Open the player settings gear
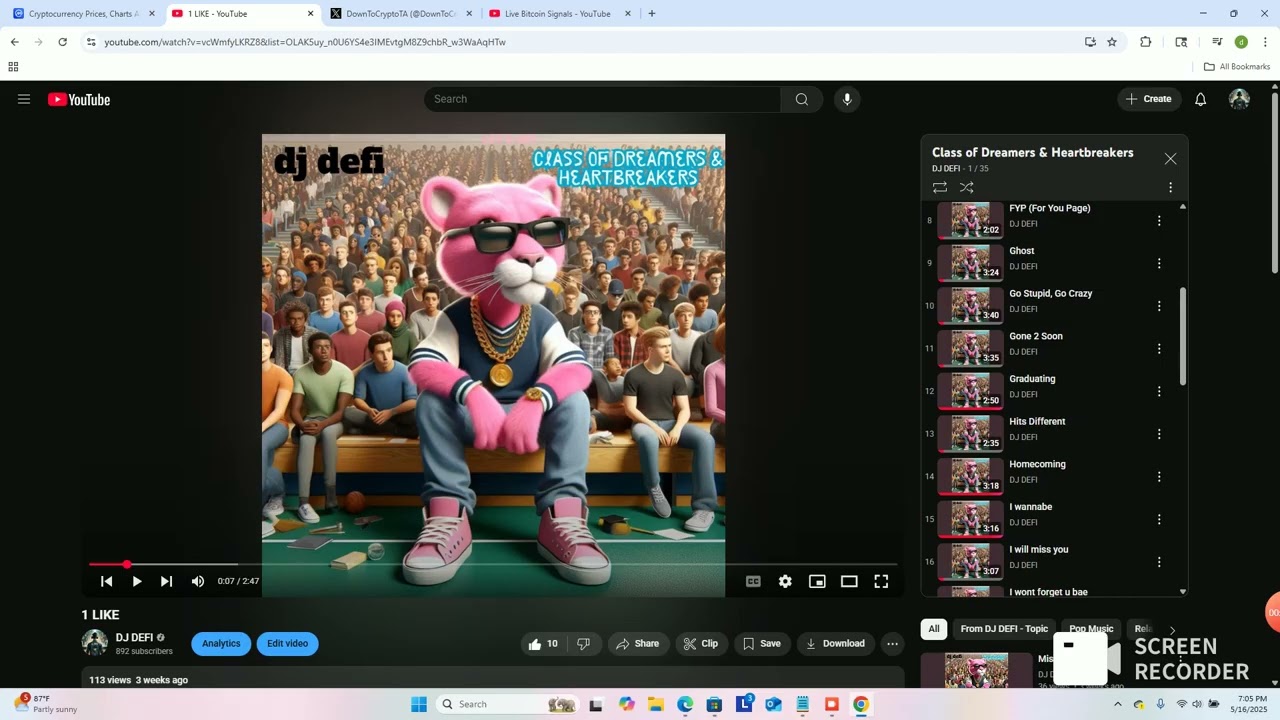The height and width of the screenshot is (720, 1280). pyautogui.click(x=785, y=581)
